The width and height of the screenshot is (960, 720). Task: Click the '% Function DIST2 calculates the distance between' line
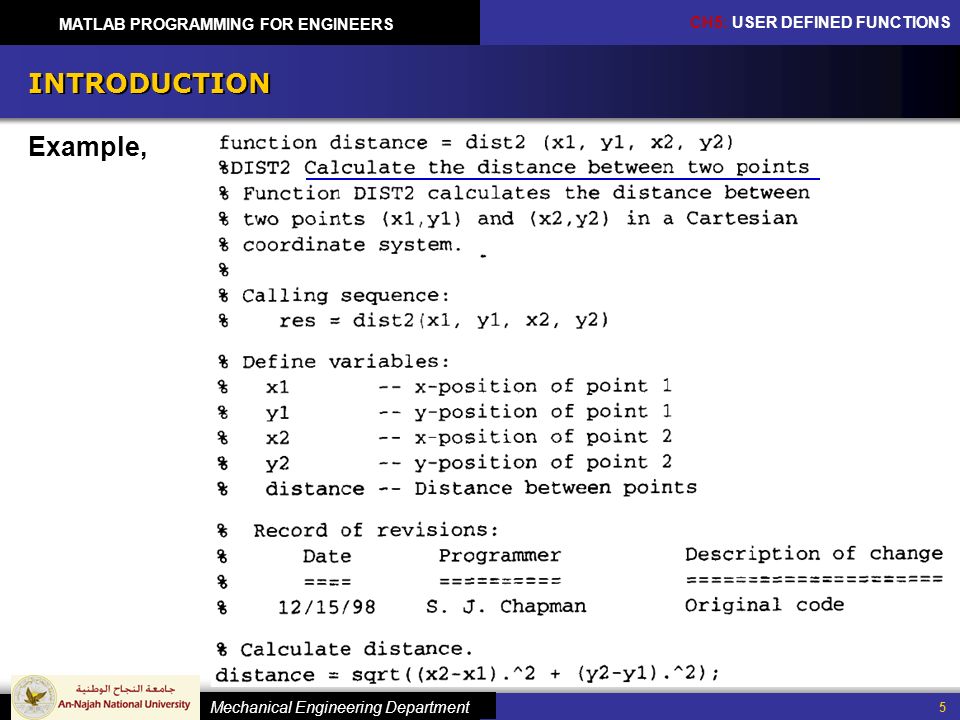514,193
